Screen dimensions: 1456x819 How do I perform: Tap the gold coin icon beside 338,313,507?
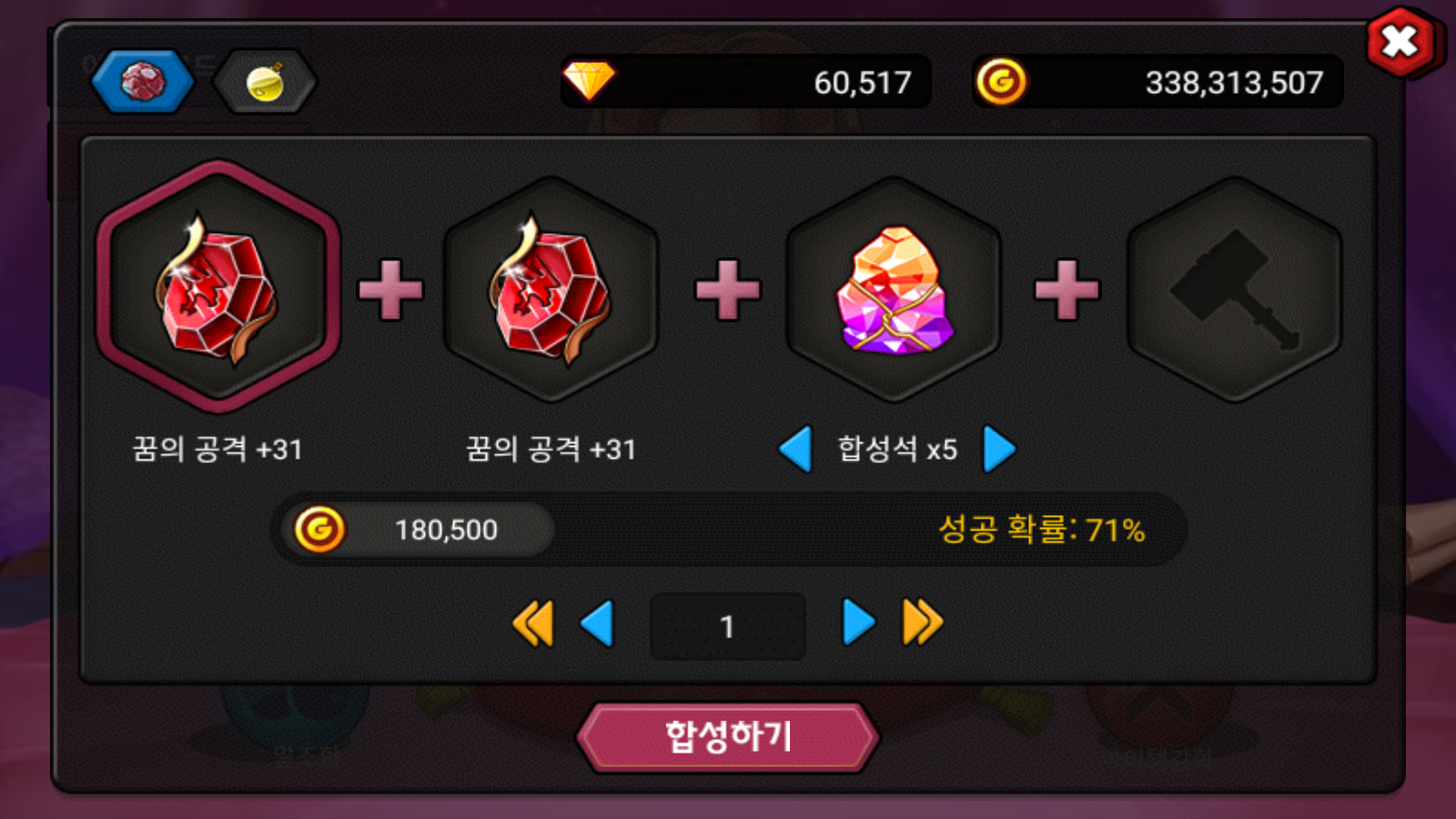[x=1001, y=82]
